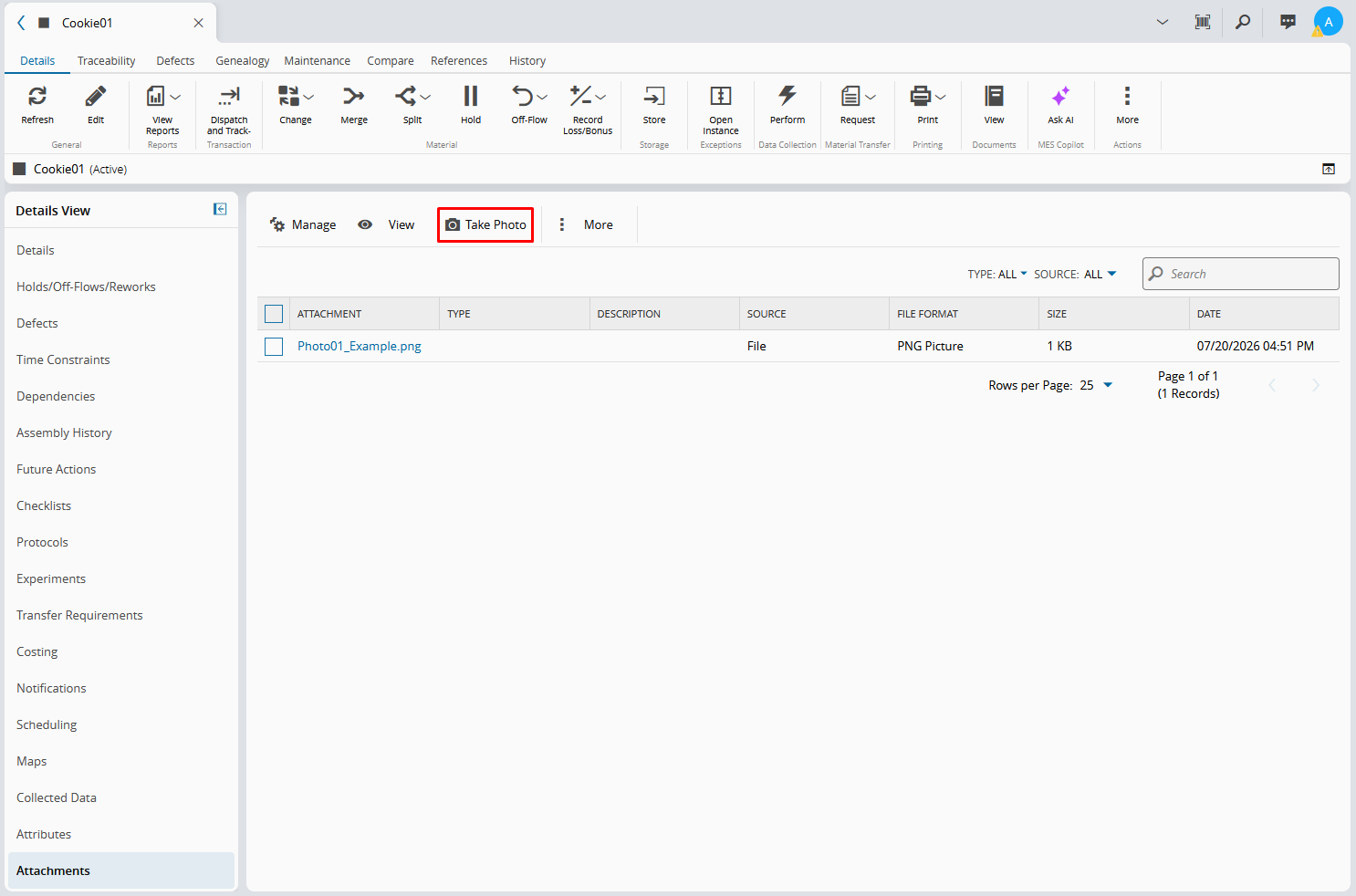The image size is (1356, 896).
Task: Open attachments More options button
Action: pos(586,224)
